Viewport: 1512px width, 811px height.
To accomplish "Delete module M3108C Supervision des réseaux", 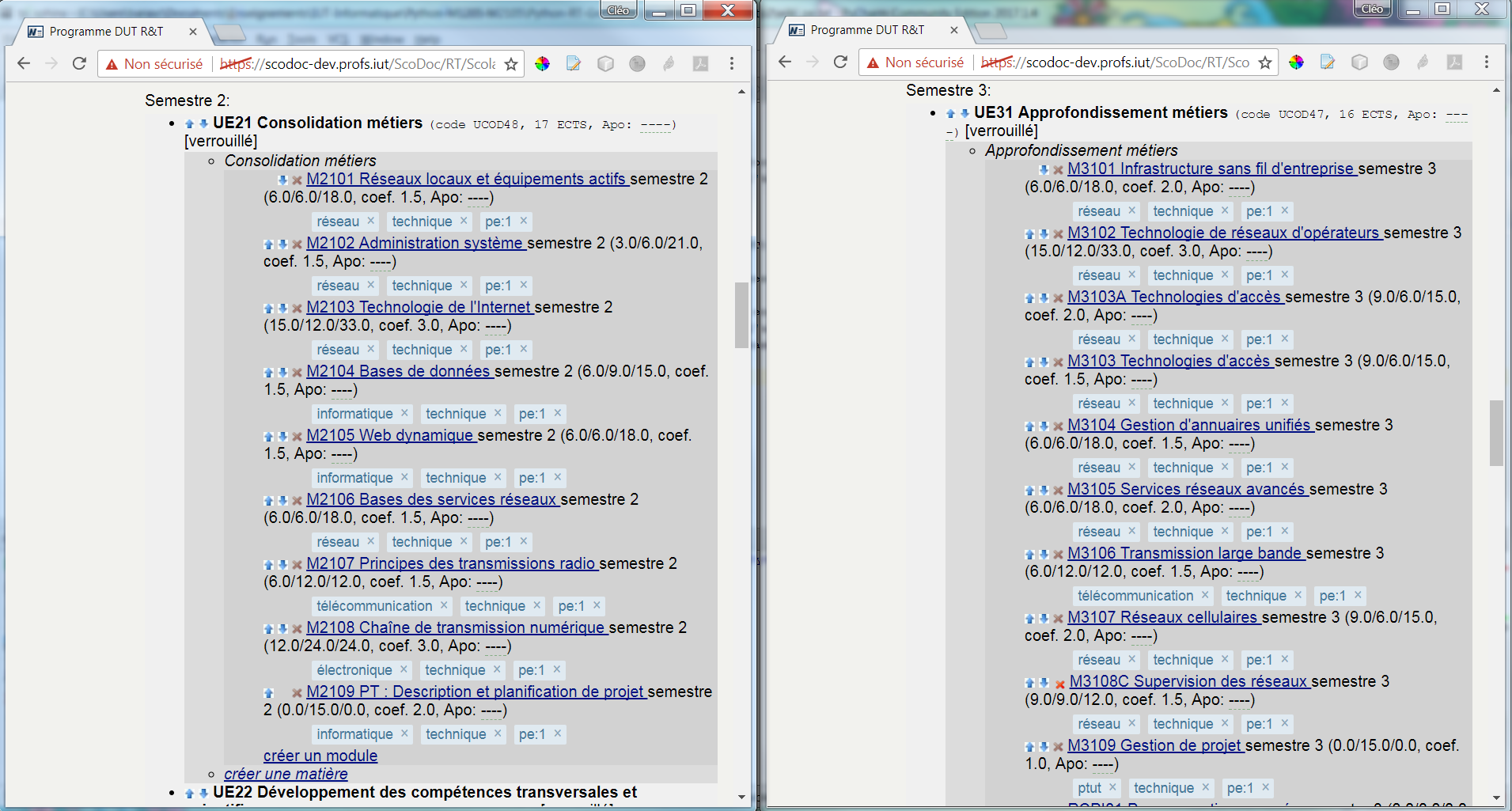I will coord(1059,684).
